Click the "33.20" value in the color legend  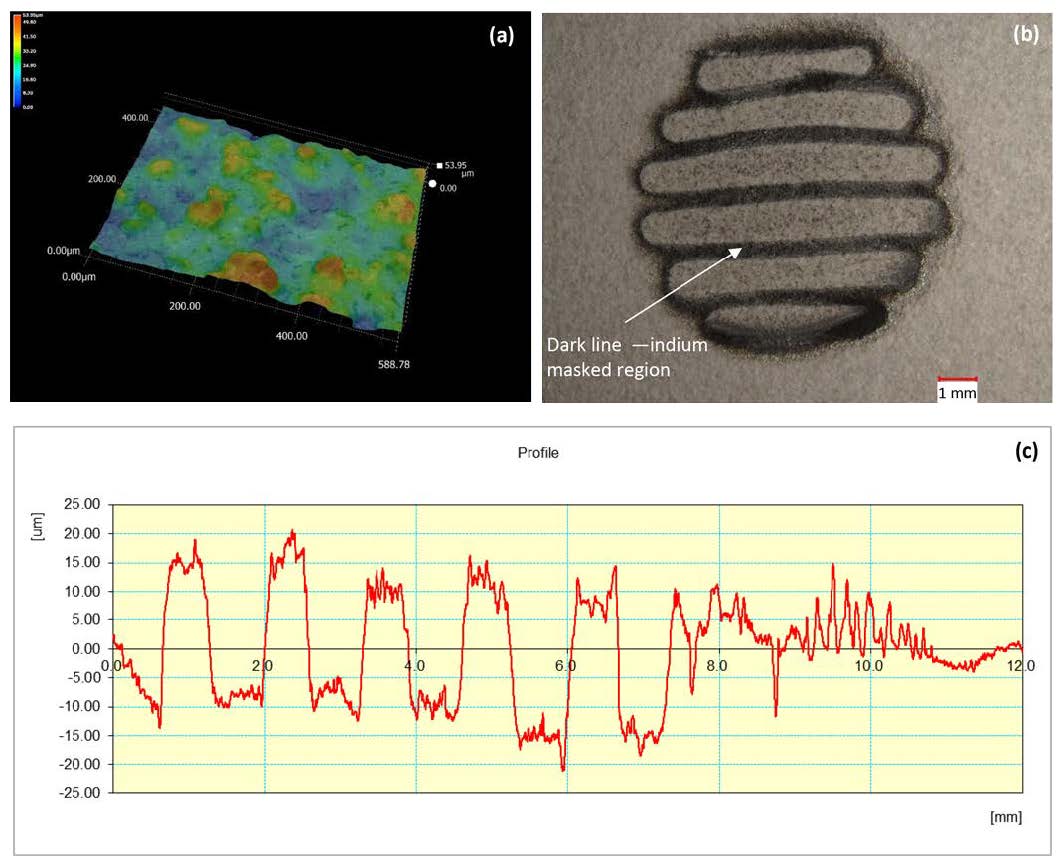pyautogui.click(x=30, y=51)
